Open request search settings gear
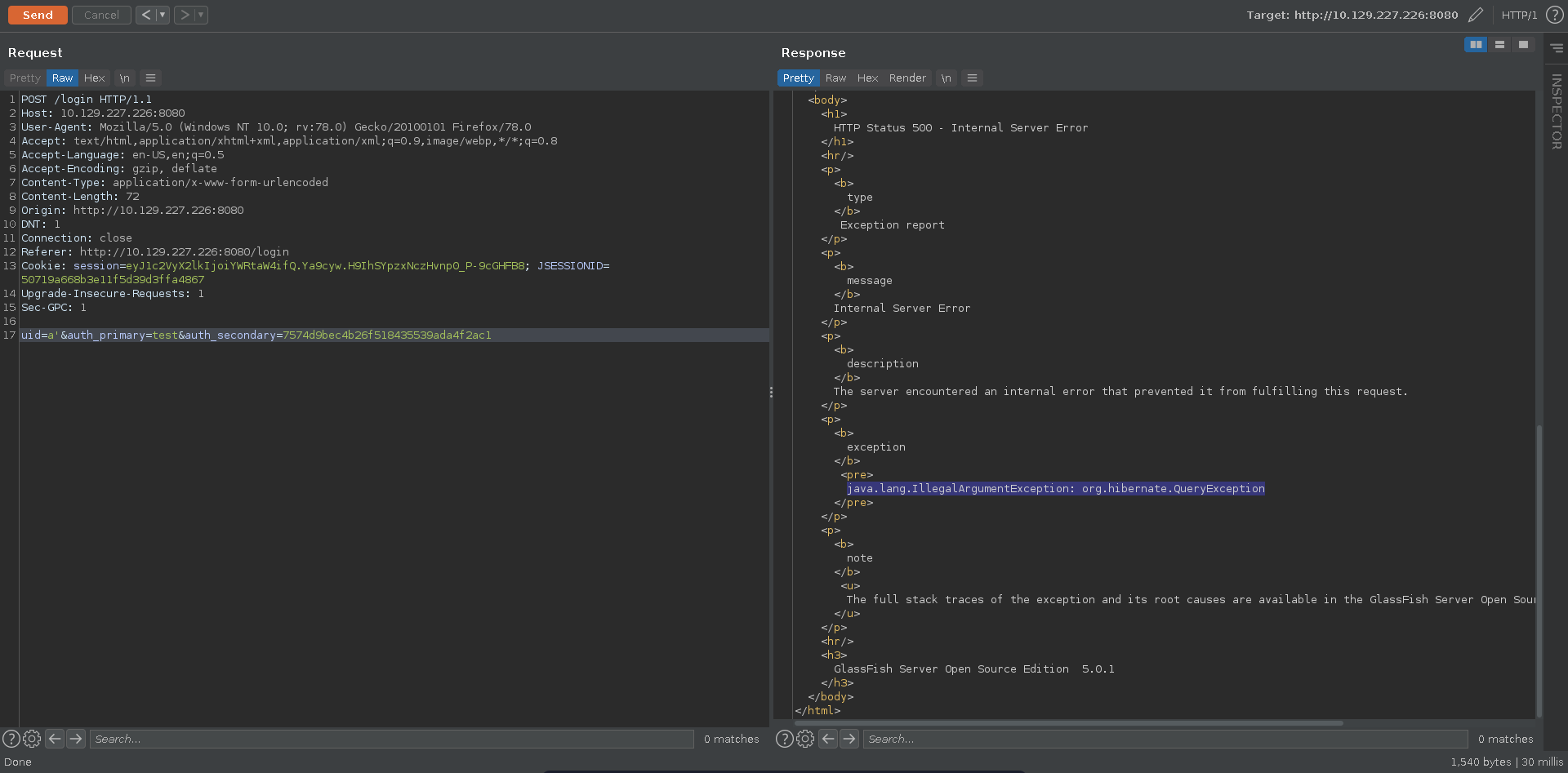This screenshot has height=773, width=1568. 32,739
